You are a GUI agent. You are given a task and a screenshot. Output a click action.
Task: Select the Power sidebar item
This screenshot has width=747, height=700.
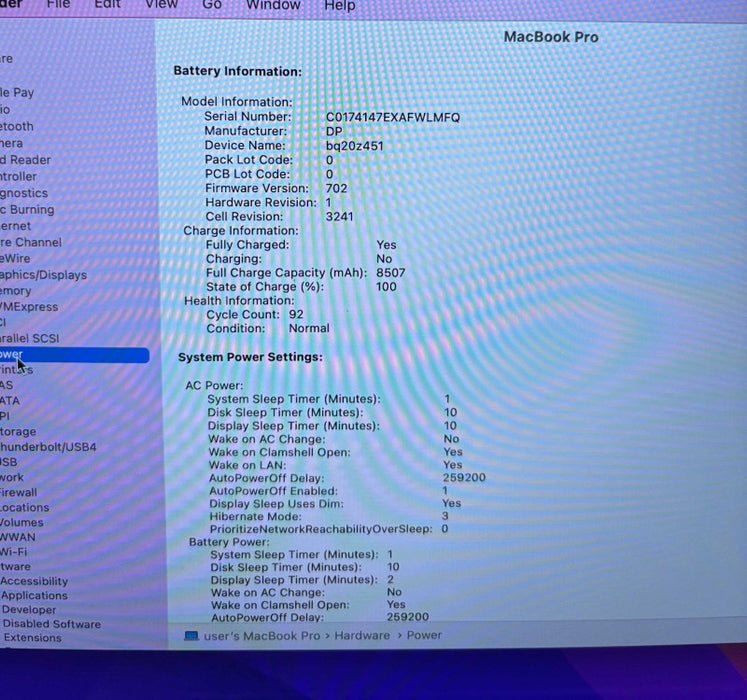click(74, 355)
